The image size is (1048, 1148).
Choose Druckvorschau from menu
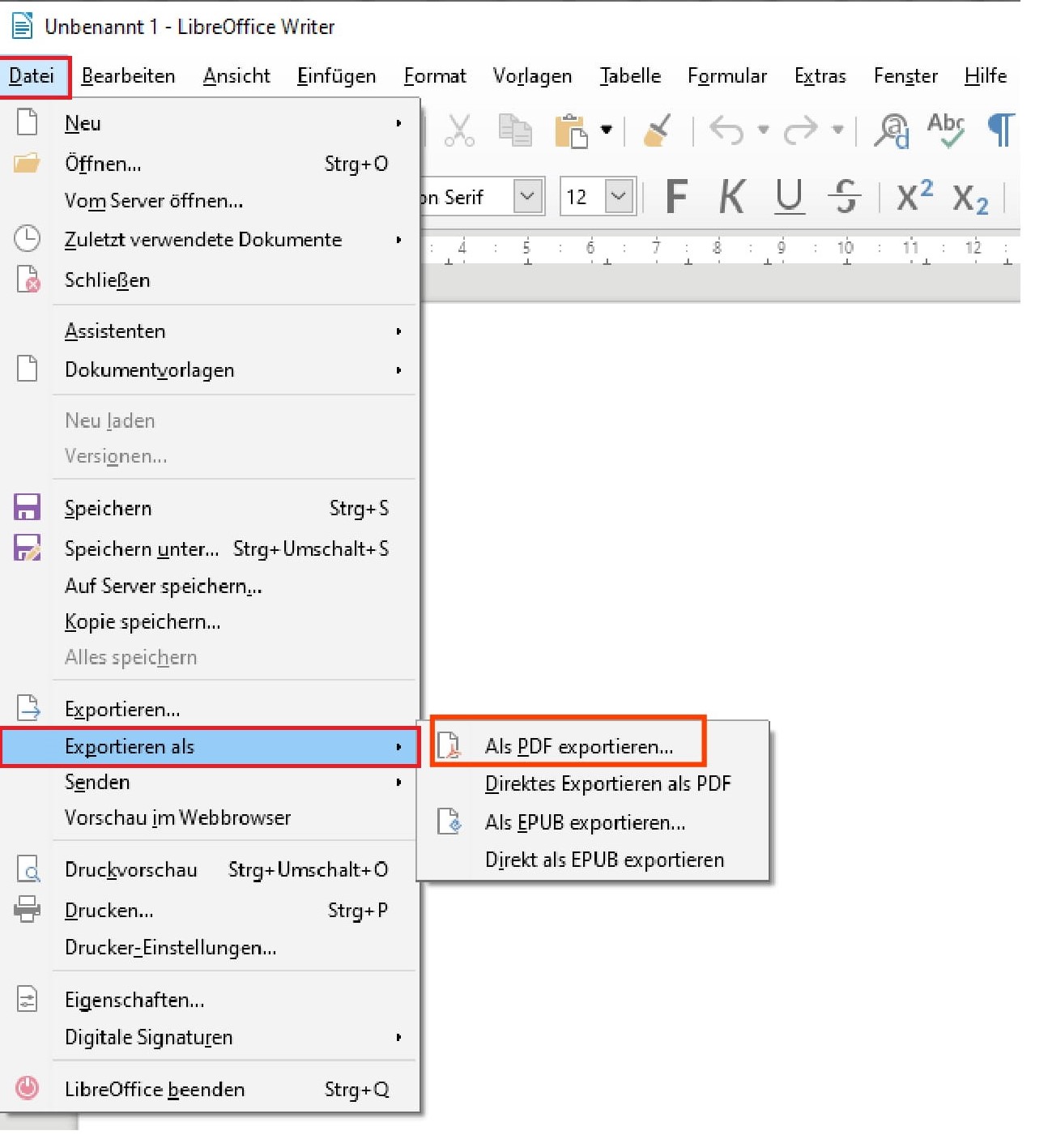[210, 870]
